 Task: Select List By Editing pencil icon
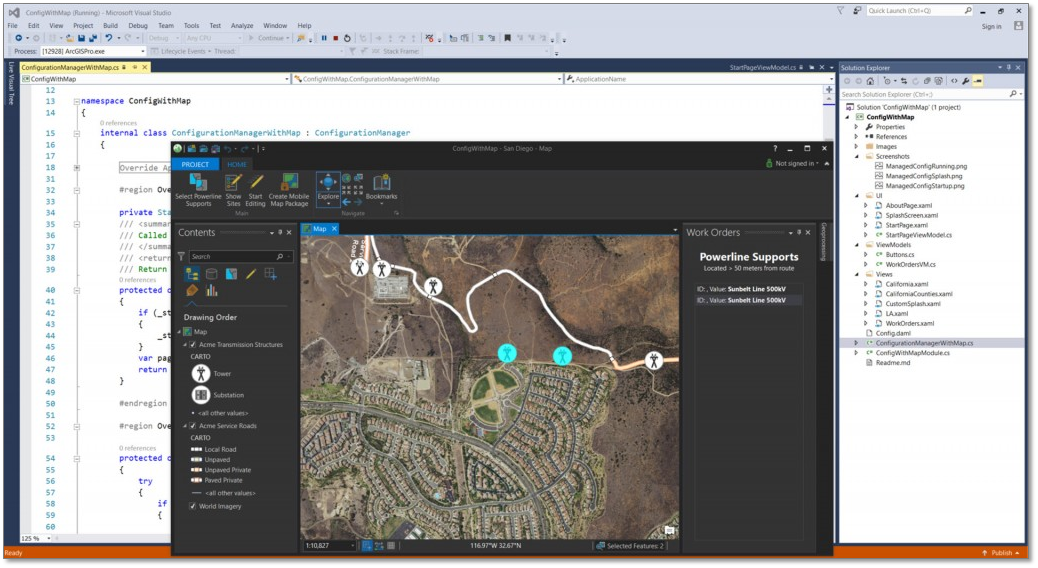click(x=251, y=274)
